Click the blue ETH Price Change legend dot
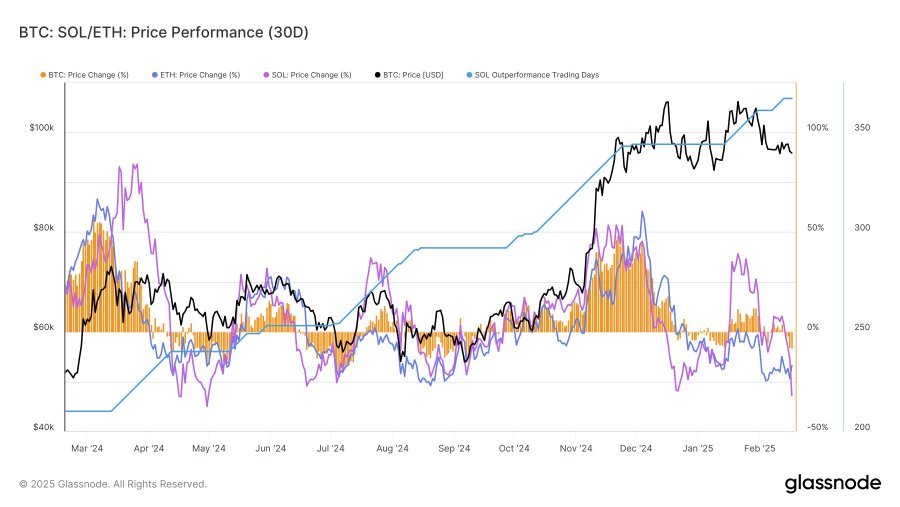900x507 pixels. pyautogui.click(x=154, y=75)
